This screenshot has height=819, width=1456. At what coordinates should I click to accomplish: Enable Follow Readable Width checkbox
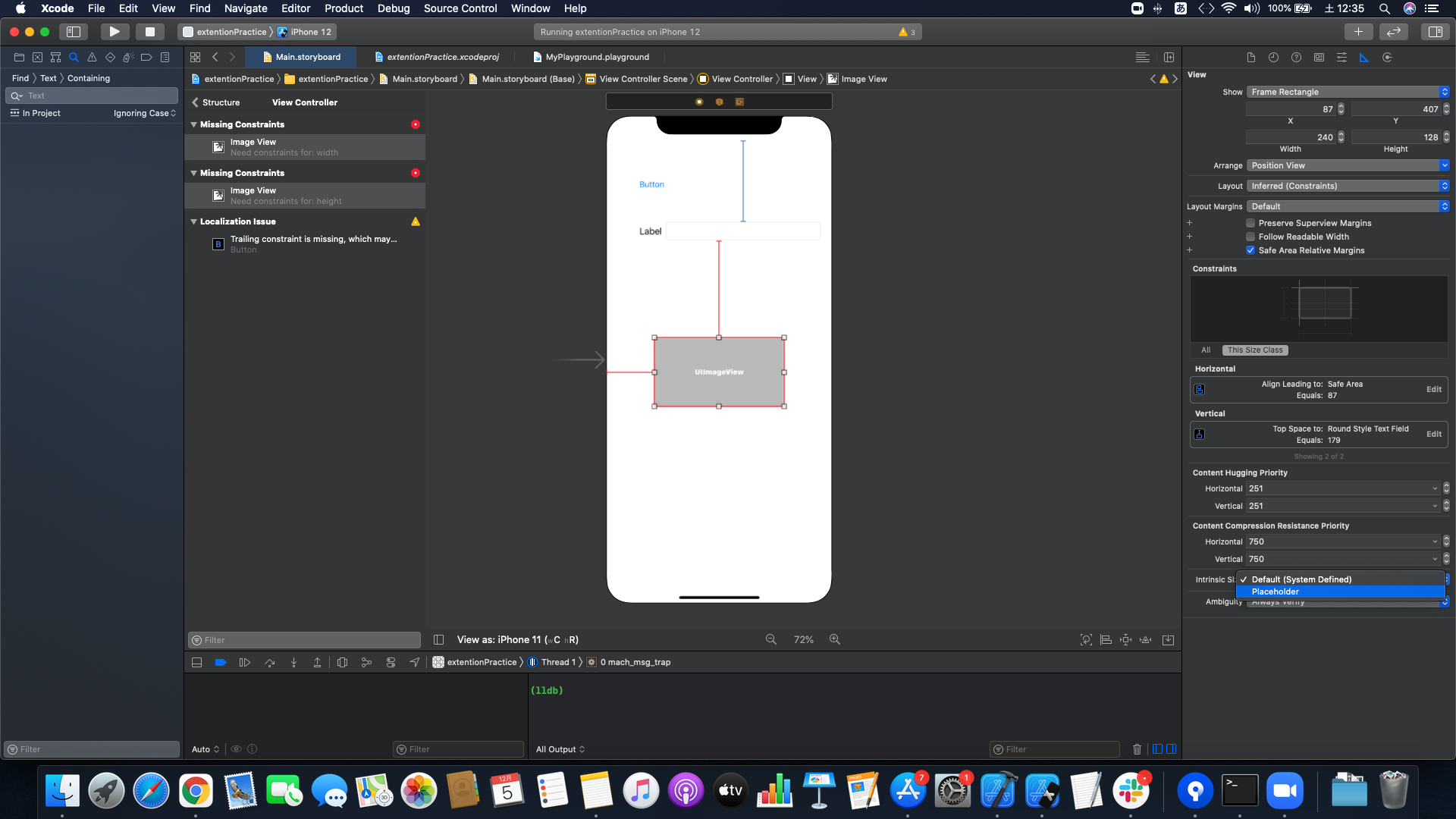click(1250, 237)
